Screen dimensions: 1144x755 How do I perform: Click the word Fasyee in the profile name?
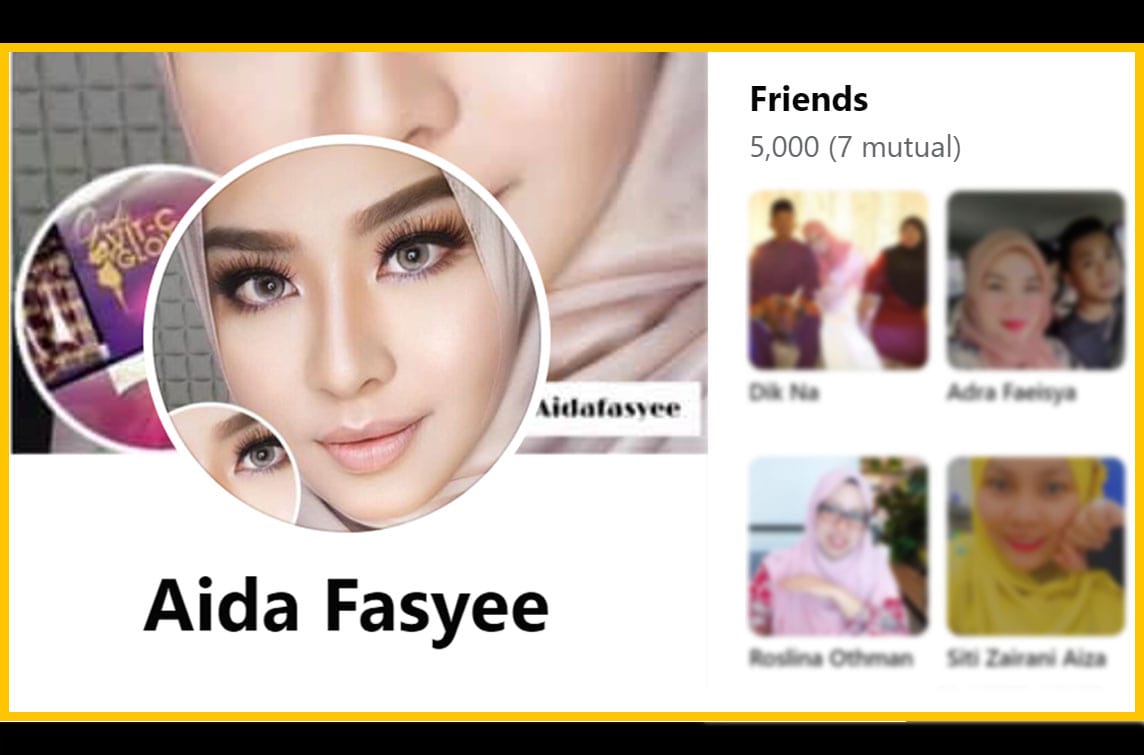(x=436, y=607)
